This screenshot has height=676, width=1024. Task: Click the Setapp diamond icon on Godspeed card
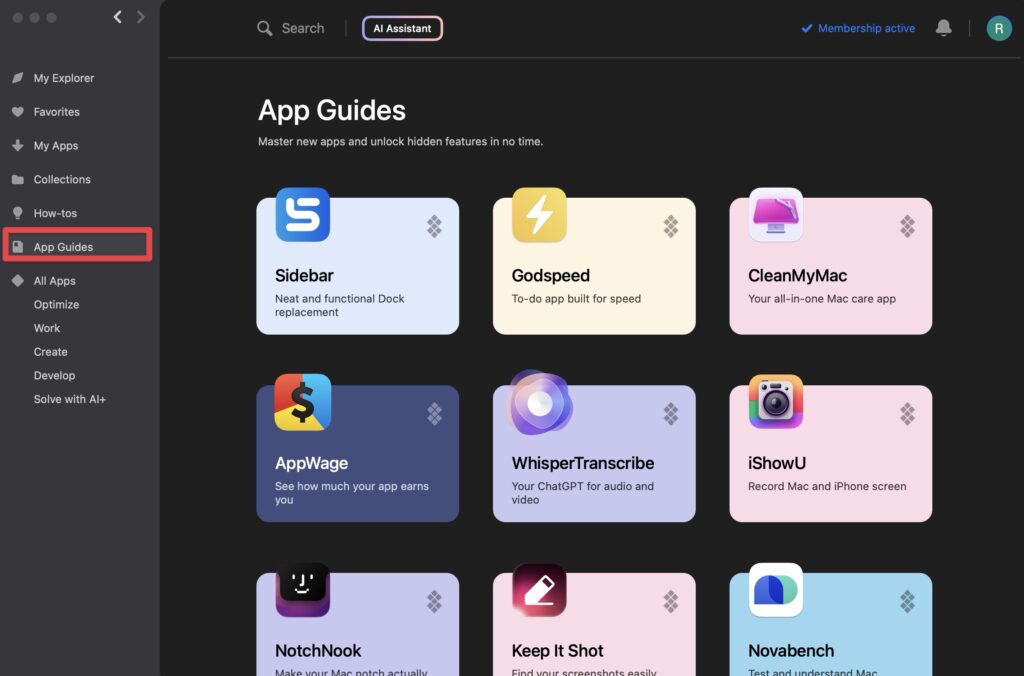[x=671, y=227]
